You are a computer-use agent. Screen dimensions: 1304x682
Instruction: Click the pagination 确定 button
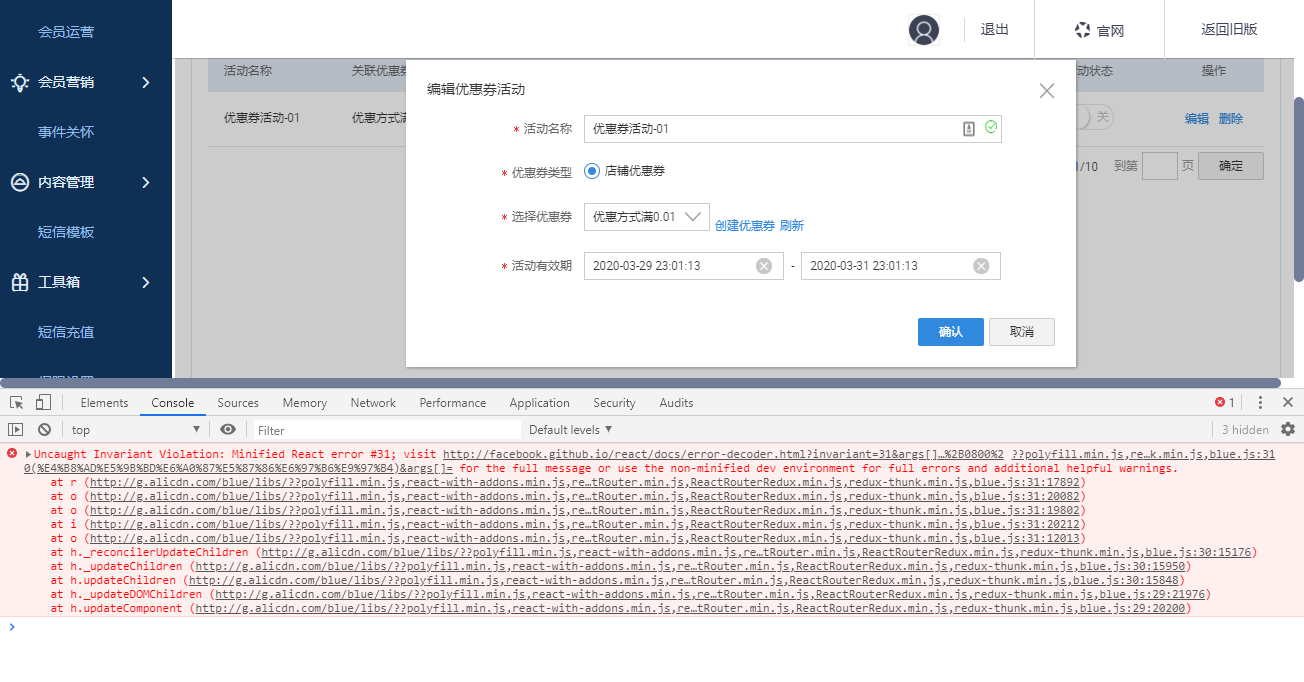pos(1231,166)
